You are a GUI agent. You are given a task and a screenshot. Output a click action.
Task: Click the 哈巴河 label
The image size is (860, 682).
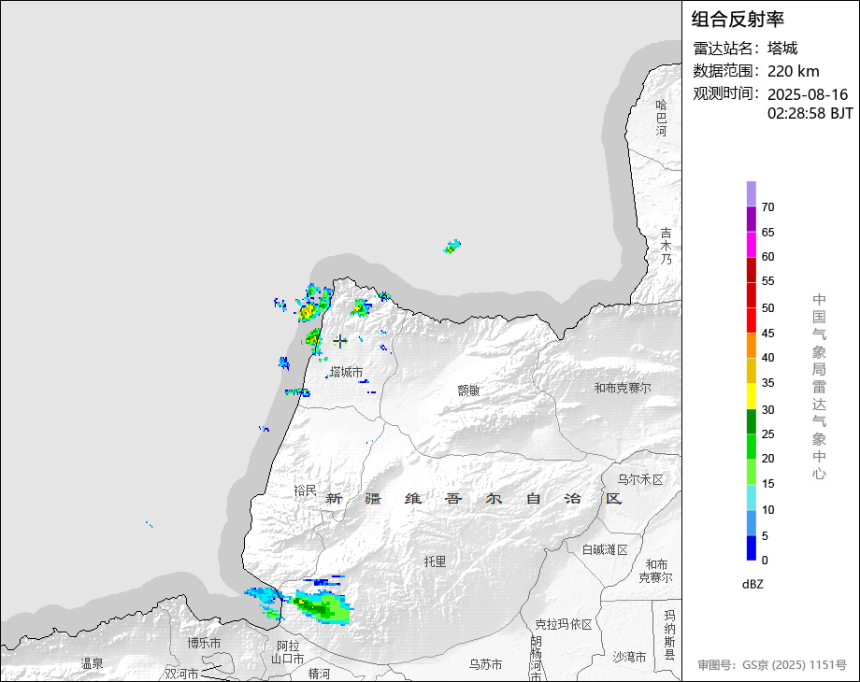click(x=661, y=117)
